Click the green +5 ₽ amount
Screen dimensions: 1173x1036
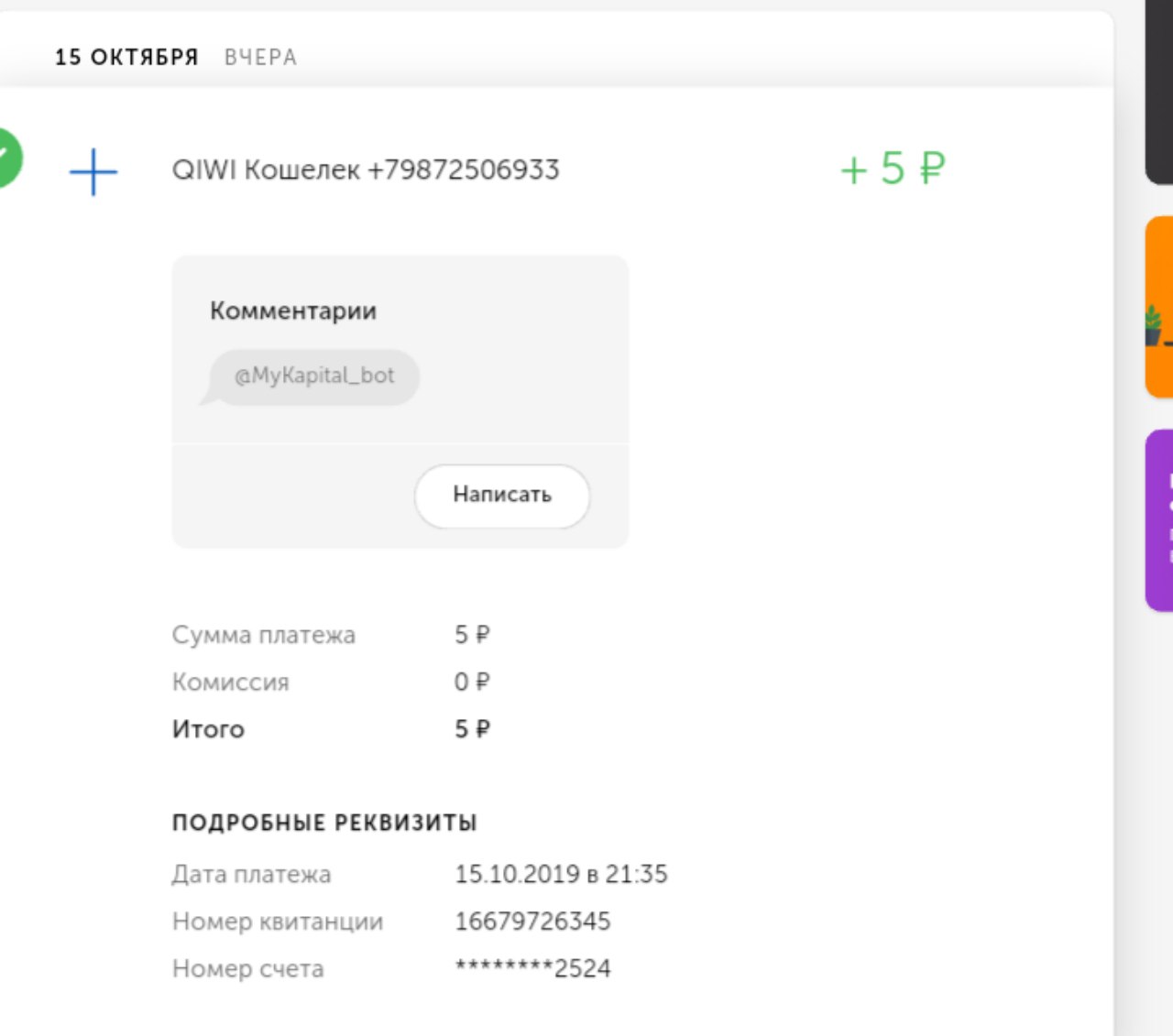(x=893, y=169)
